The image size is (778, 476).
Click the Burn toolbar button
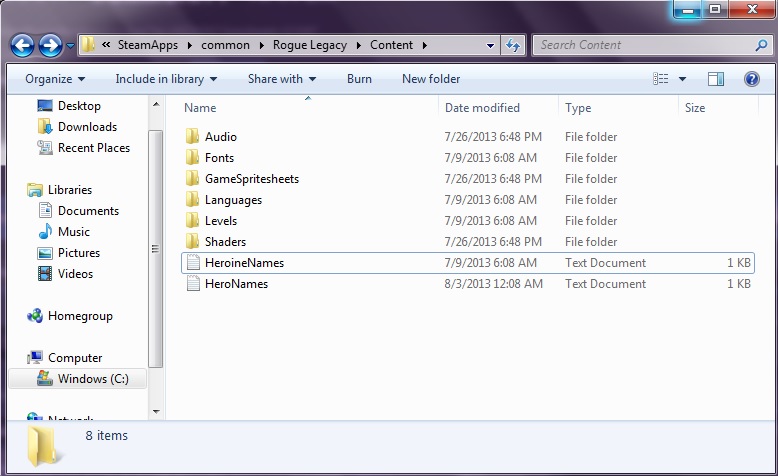359,79
